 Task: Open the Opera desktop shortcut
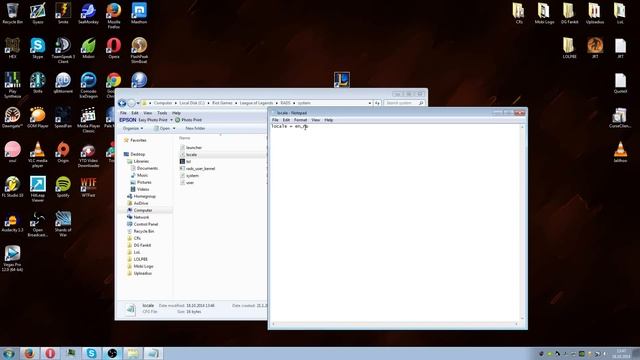(x=113, y=48)
